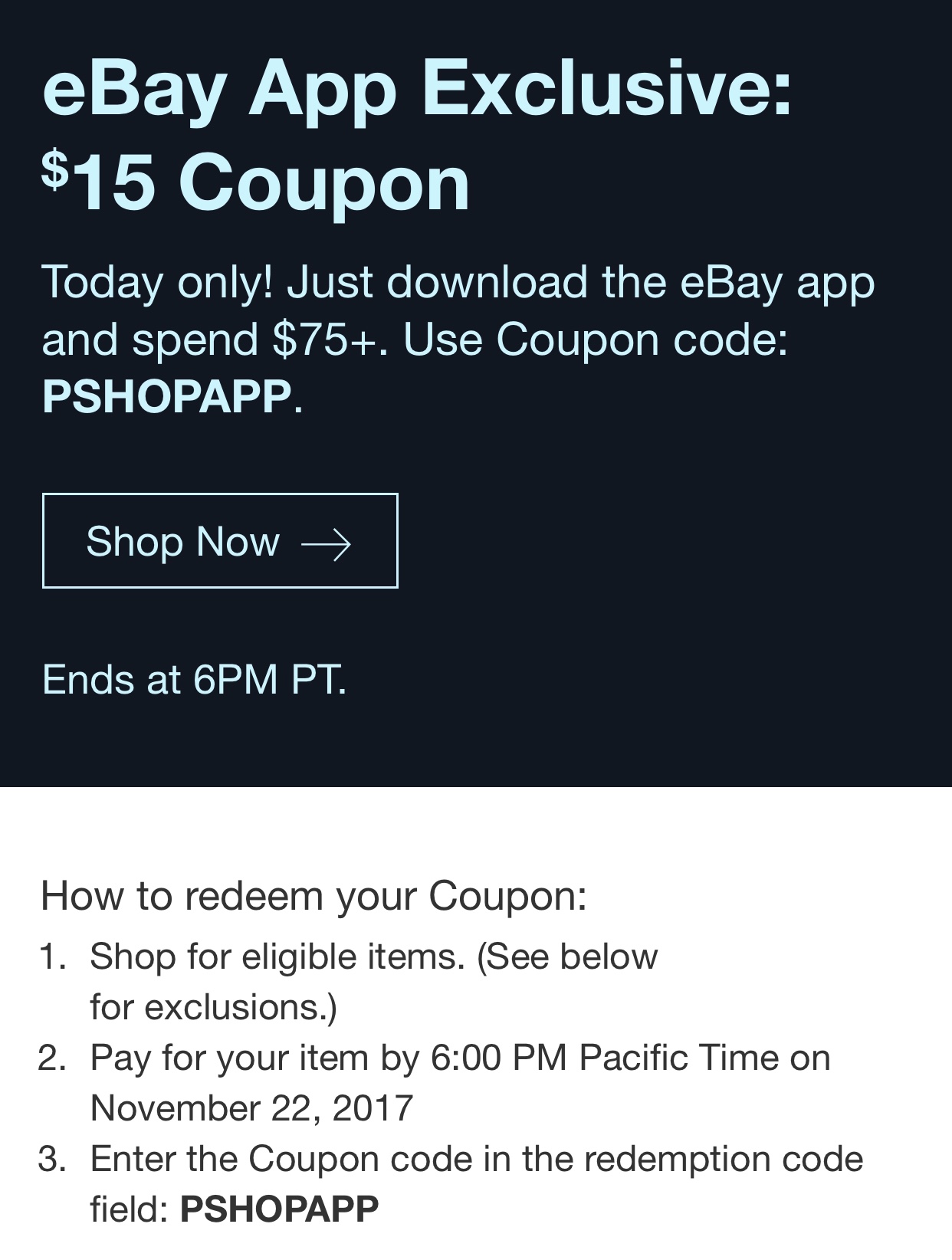Tap step 1 'Shop for eligible items'
Viewport: 952px width, 1260px height.
point(277,956)
